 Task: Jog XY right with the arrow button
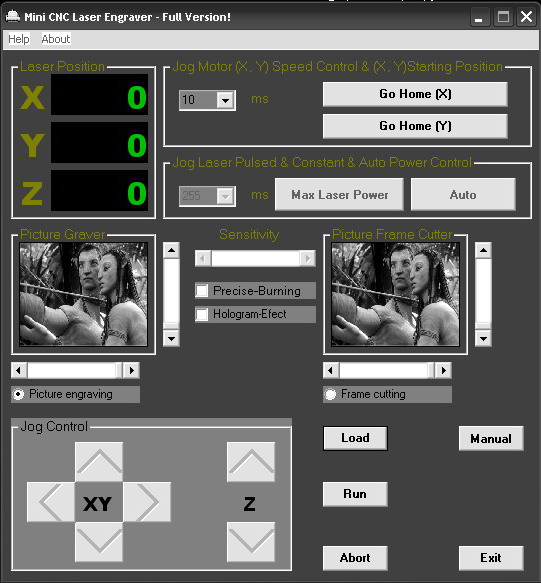[147, 502]
